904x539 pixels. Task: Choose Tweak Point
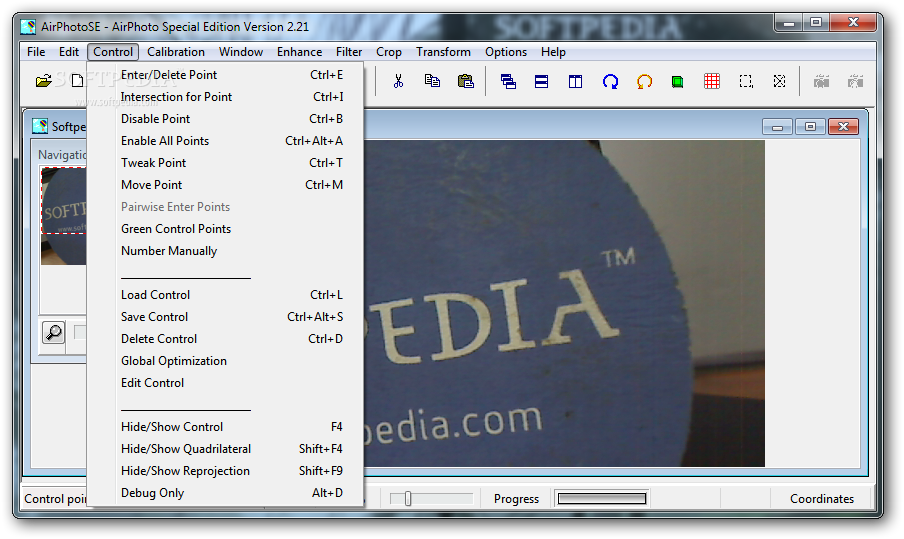(226, 163)
